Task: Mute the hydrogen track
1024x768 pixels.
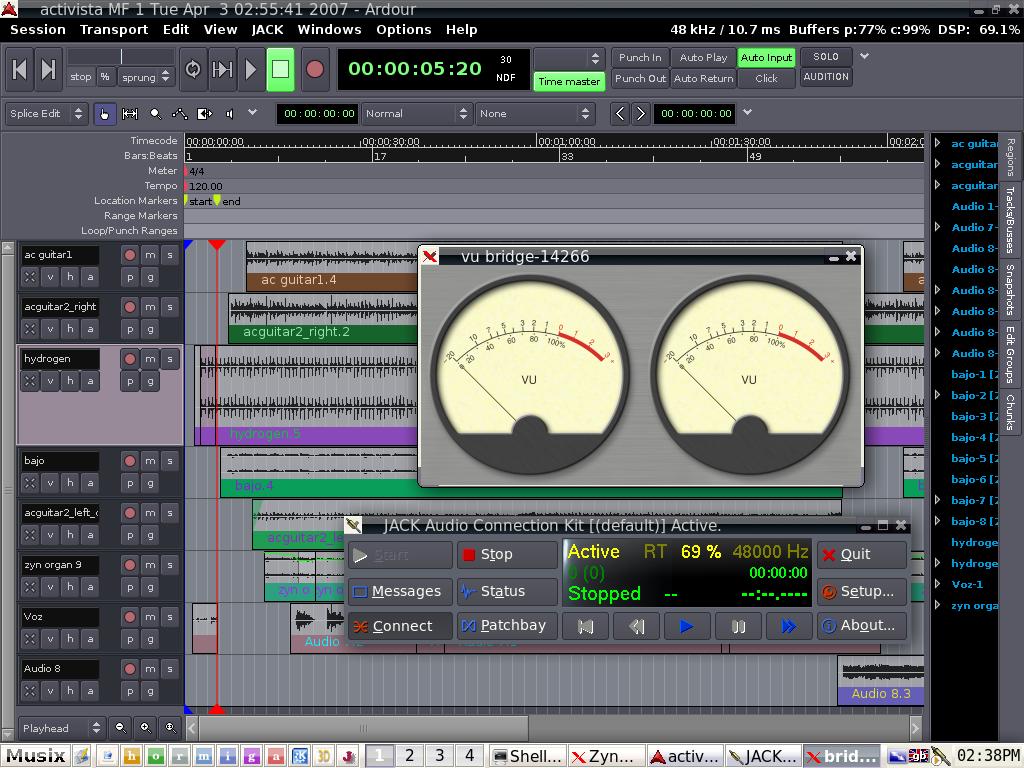Action: pyautogui.click(x=149, y=358)
